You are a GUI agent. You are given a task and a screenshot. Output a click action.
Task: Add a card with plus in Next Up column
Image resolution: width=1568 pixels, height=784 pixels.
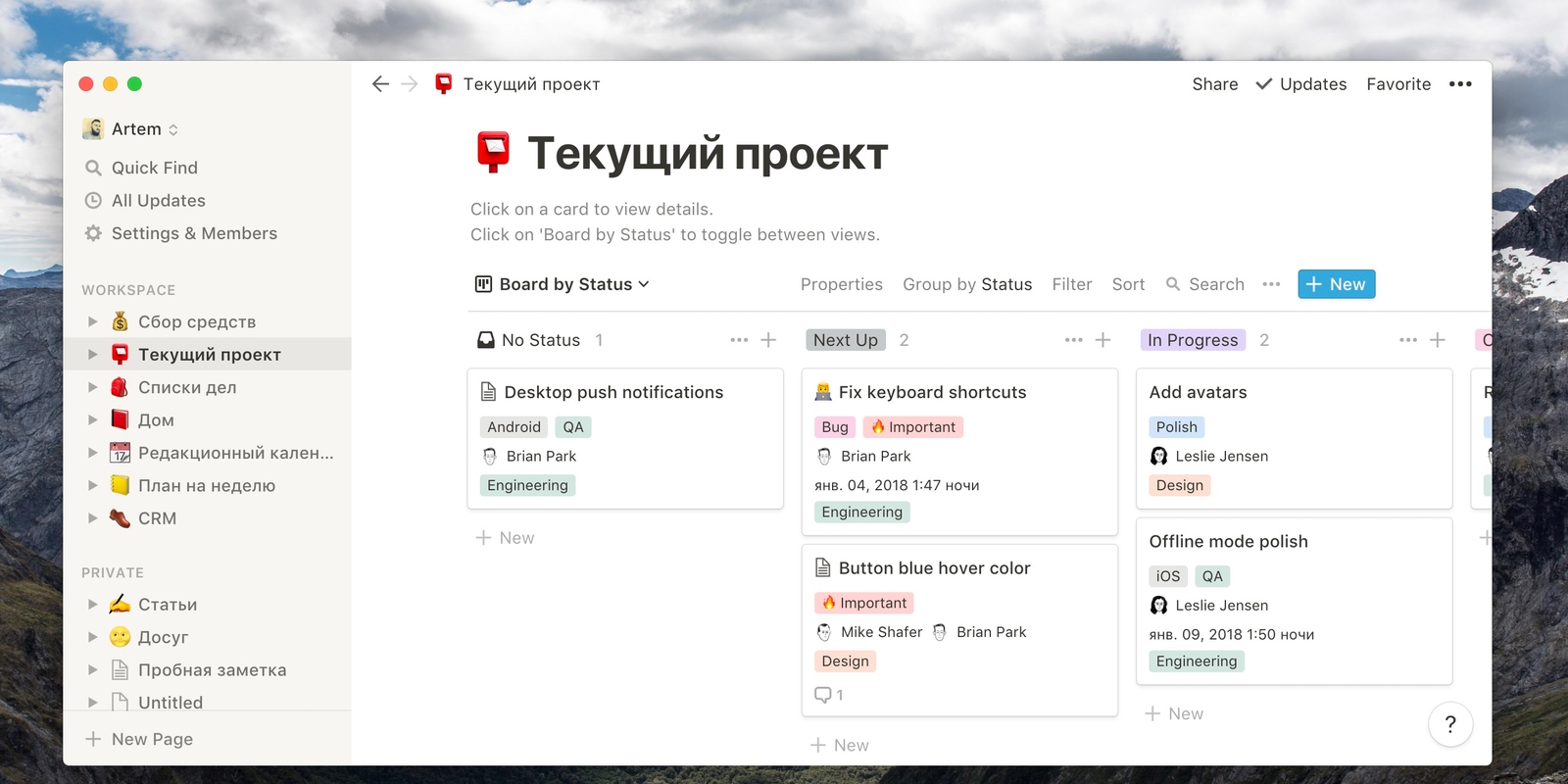pyautogui.click(x=1102, y=340)
